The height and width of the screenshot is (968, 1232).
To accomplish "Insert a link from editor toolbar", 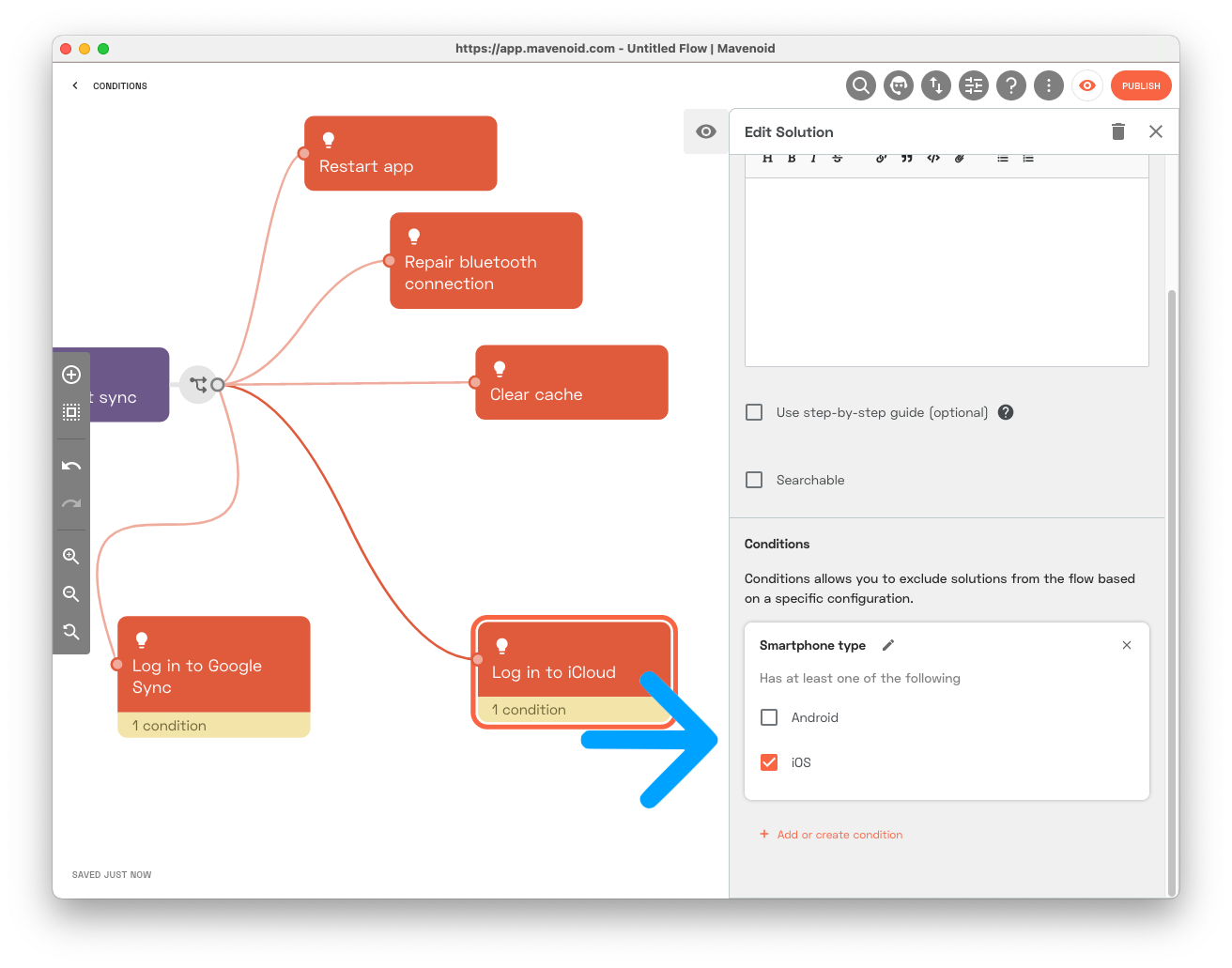I will click(x=881, y=159).
